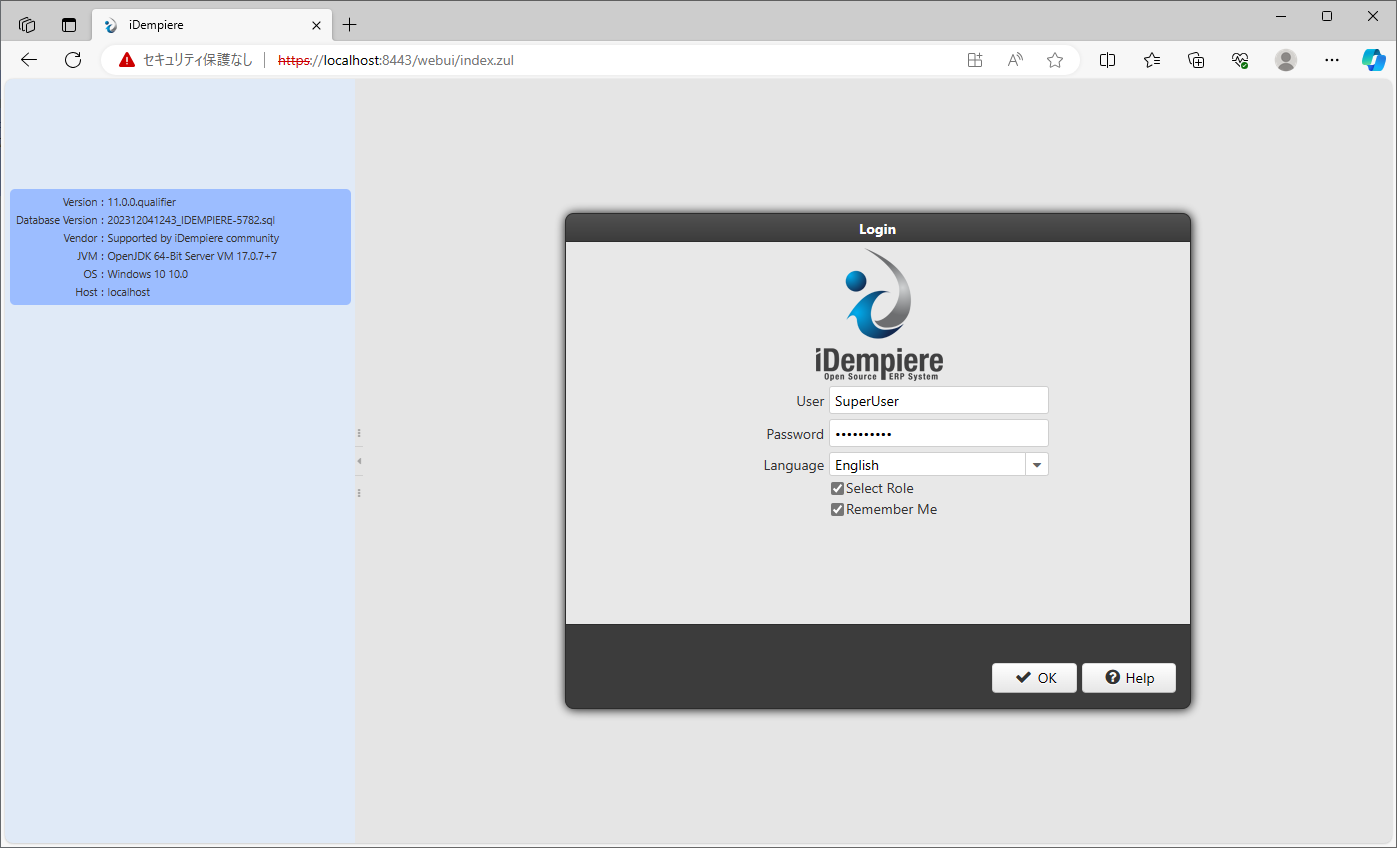Image resolution: width=1397 pixels, height=848 pixels.
Task: Open the app available icon in address bar
Action: (975, 60)
